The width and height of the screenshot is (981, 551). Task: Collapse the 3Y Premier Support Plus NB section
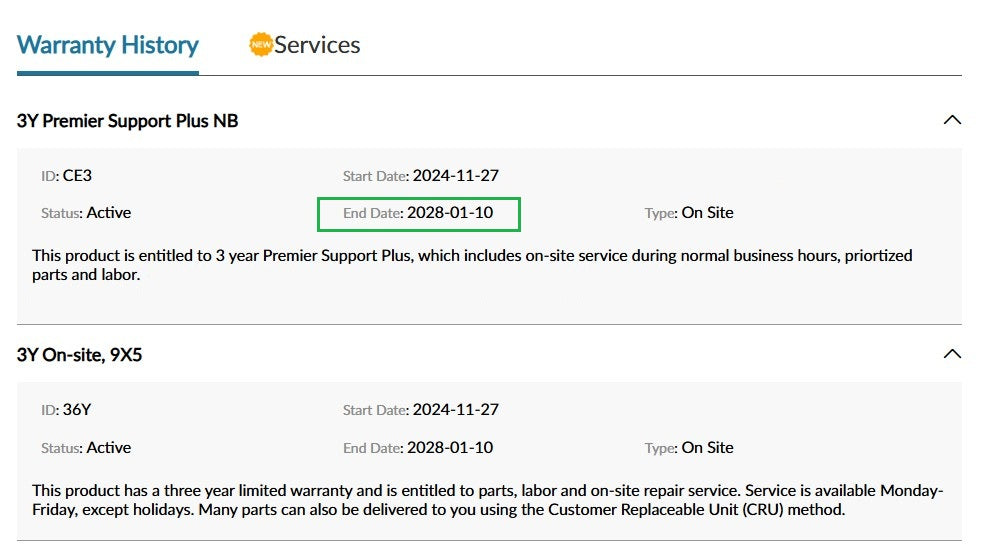952,120
